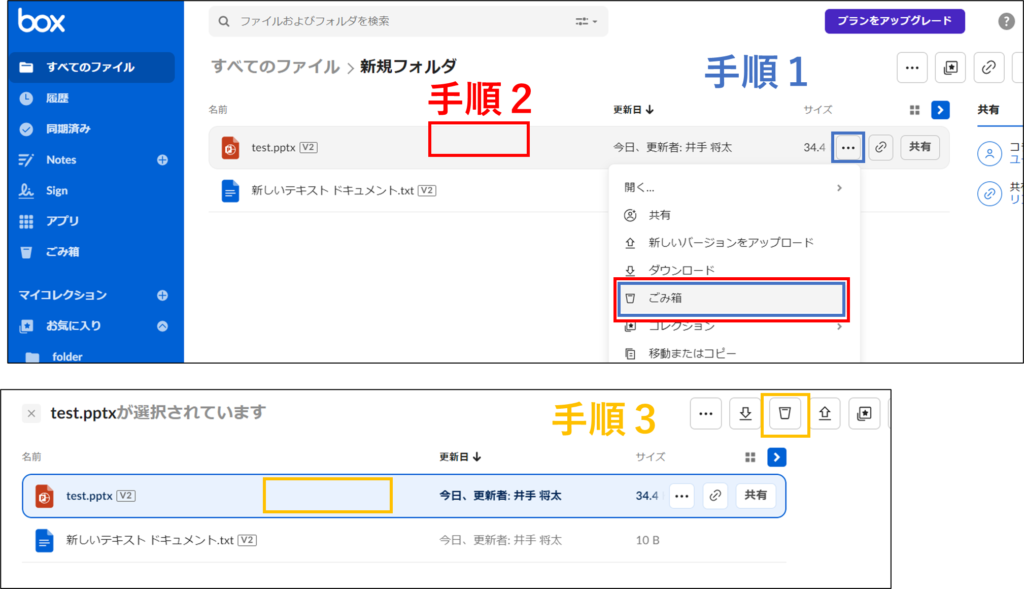This screenshot has width=1024, height=589.
Task: Choose 新しいバージョンをアップロード menu item
Action: tap(731, 243)
